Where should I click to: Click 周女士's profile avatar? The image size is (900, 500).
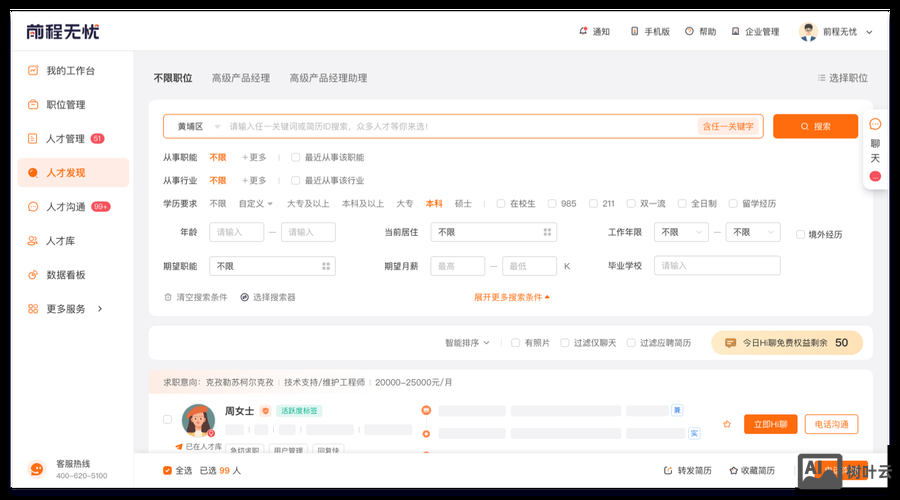(x=198, y=420)
